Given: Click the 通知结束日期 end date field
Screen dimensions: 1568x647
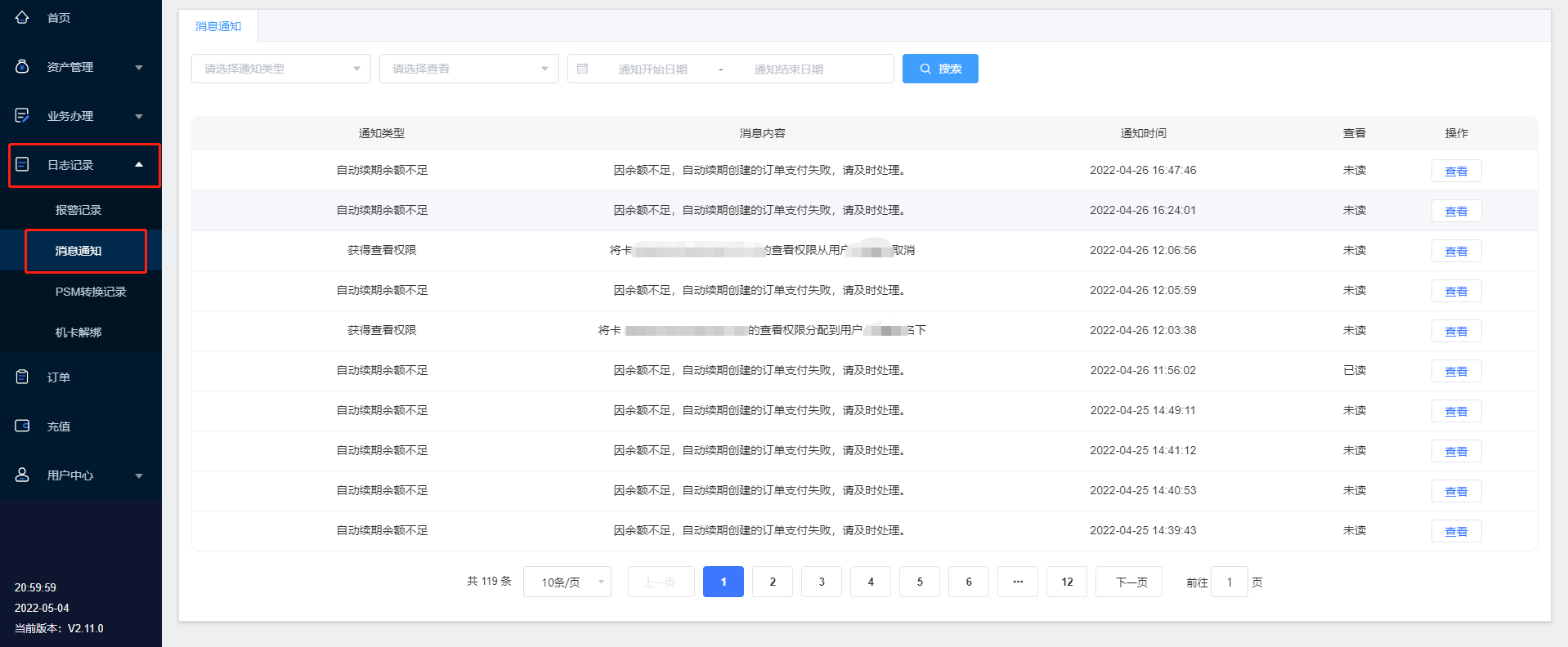Looking at the screenshot, I should (788, 69).
